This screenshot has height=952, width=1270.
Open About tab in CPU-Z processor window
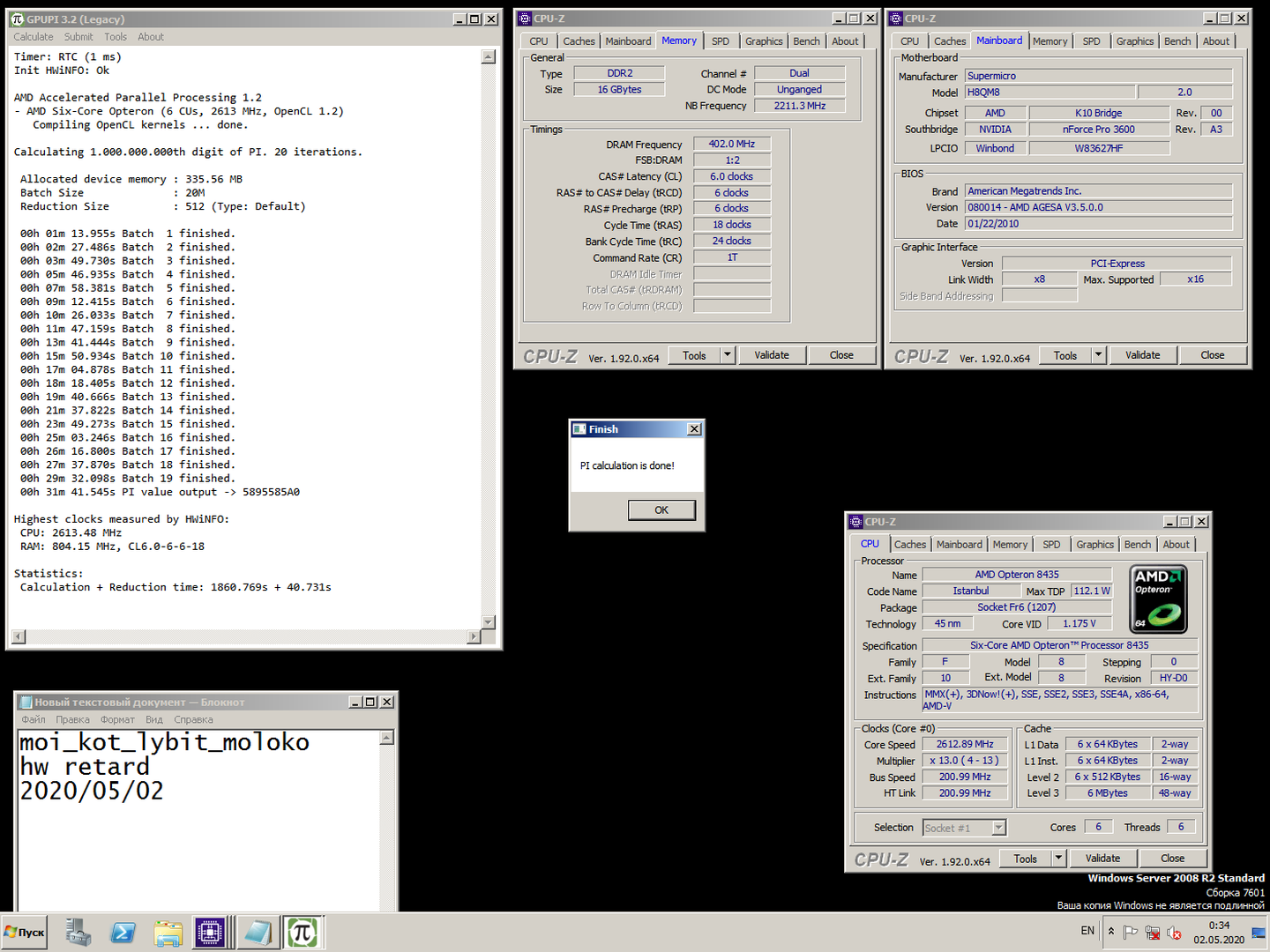tap(1176, 545)
